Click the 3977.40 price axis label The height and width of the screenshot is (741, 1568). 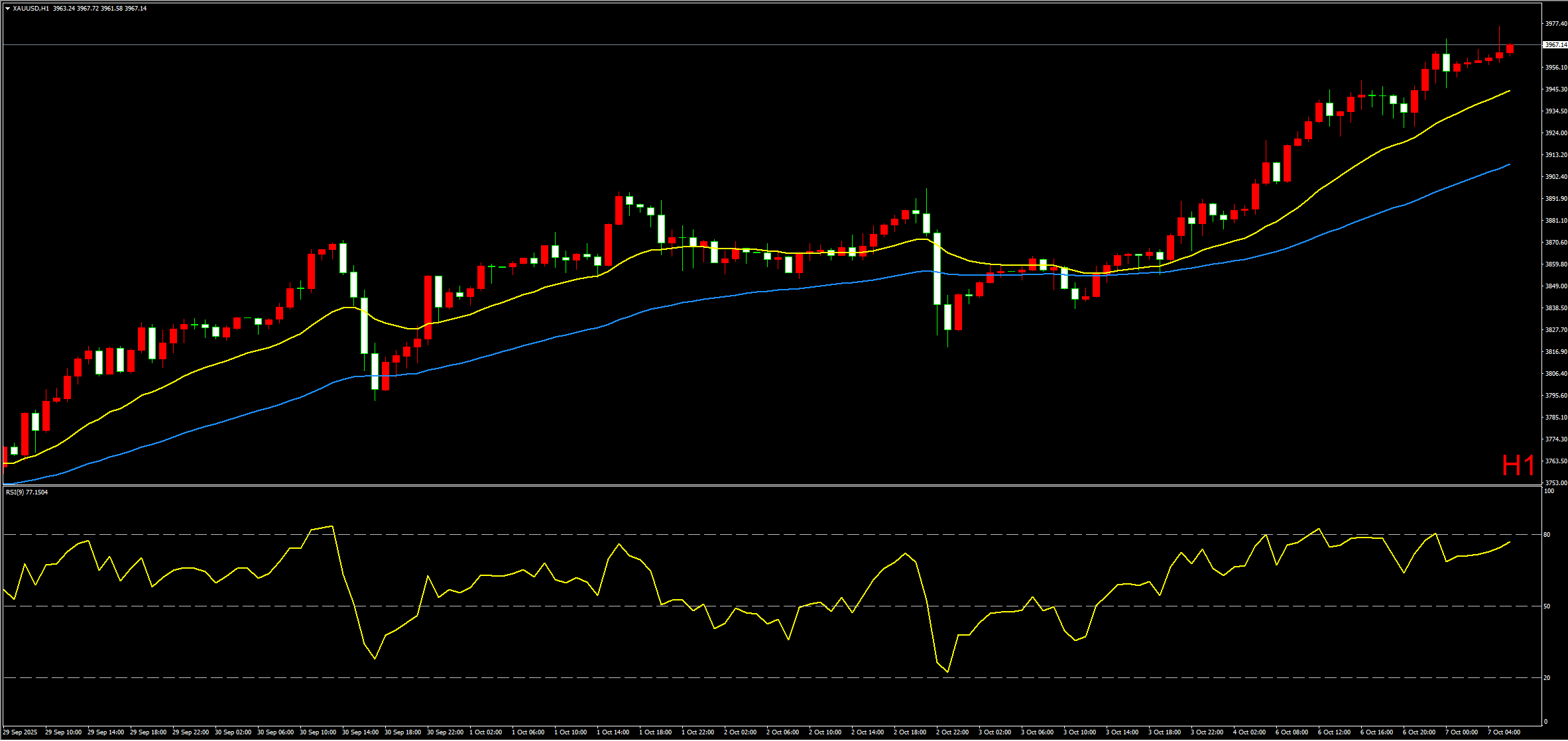pyautogui.click(x=1555, y=24)
